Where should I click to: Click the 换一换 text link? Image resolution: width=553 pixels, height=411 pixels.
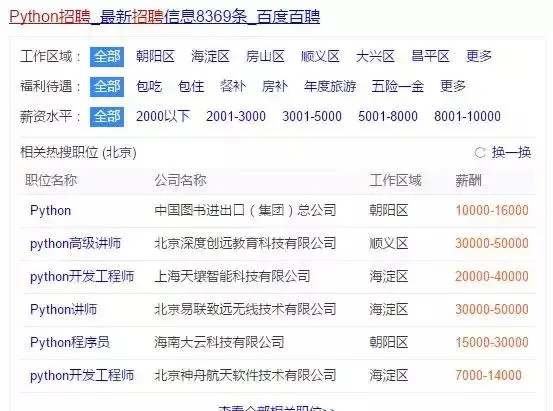pos(511,152)
